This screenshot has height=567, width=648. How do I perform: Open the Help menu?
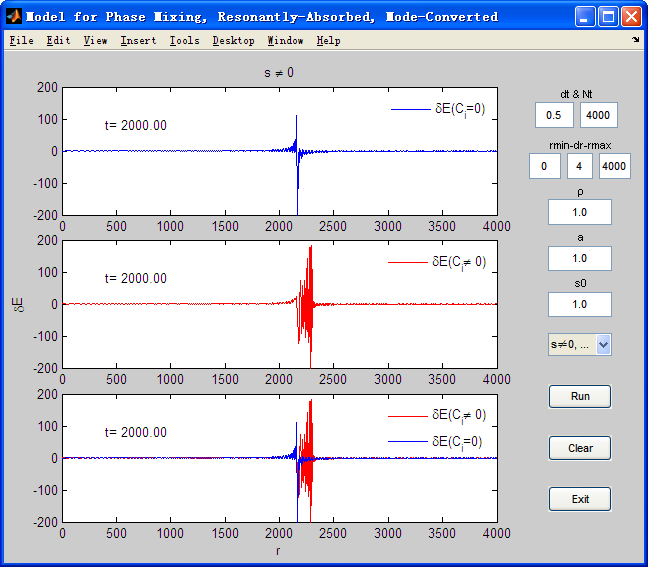point(329,40)
